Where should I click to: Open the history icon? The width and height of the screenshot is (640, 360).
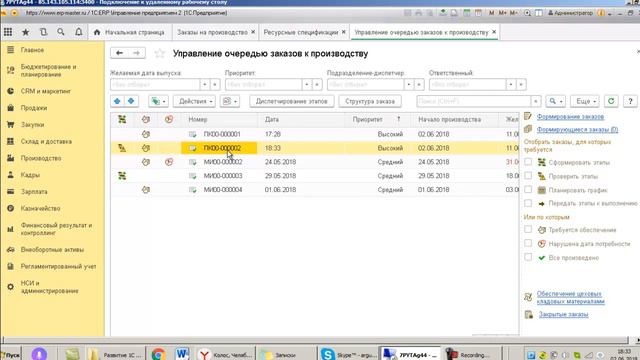[43, 32]
